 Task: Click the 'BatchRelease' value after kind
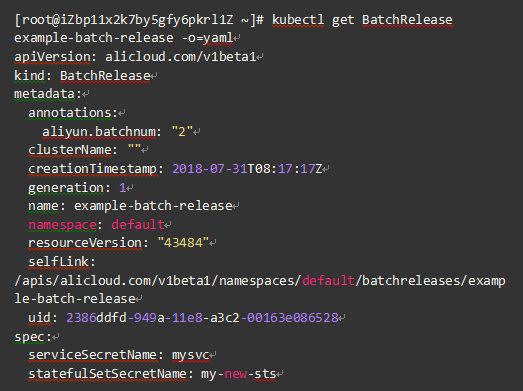point(105,75)
